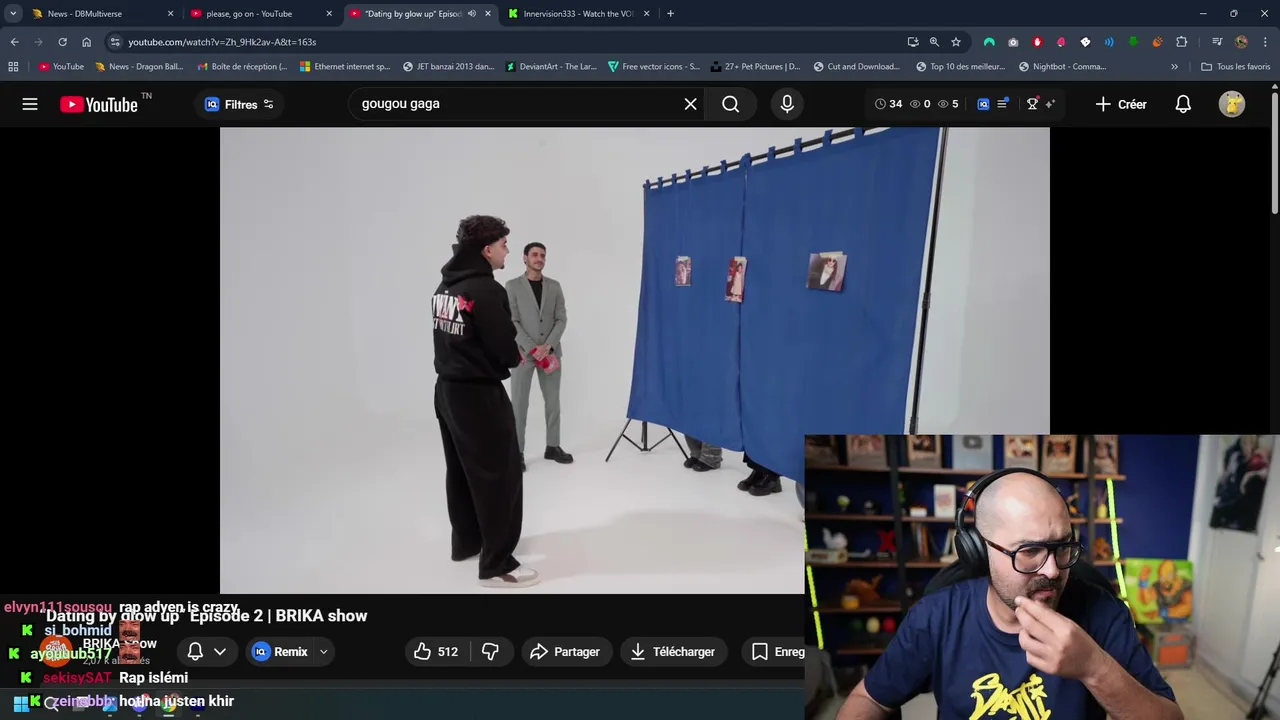View site information icon in address bar
The height and width of the screenshot is (720, 1280).
[115, 42]
